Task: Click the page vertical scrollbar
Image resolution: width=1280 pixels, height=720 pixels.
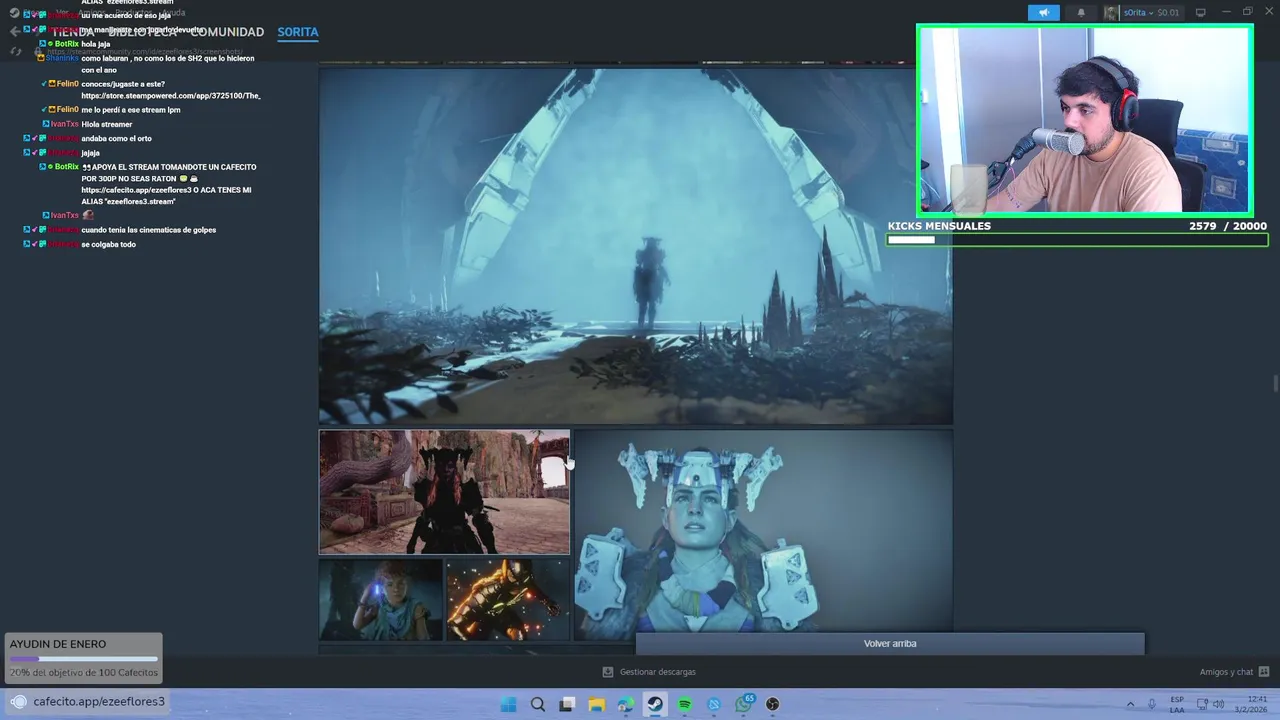Action: (x=1275, y=384)
